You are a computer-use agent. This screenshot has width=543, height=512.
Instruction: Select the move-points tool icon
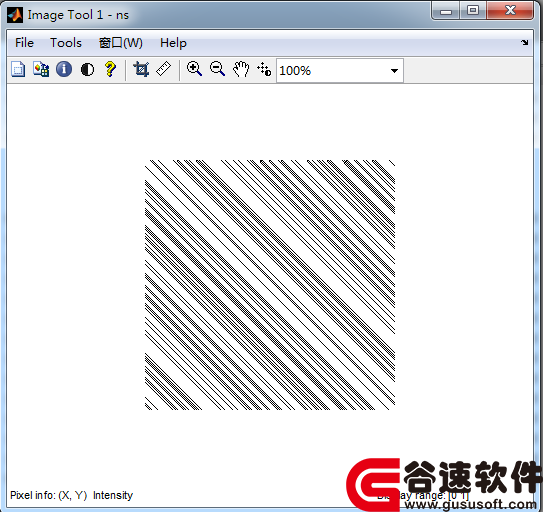[264, 69]
